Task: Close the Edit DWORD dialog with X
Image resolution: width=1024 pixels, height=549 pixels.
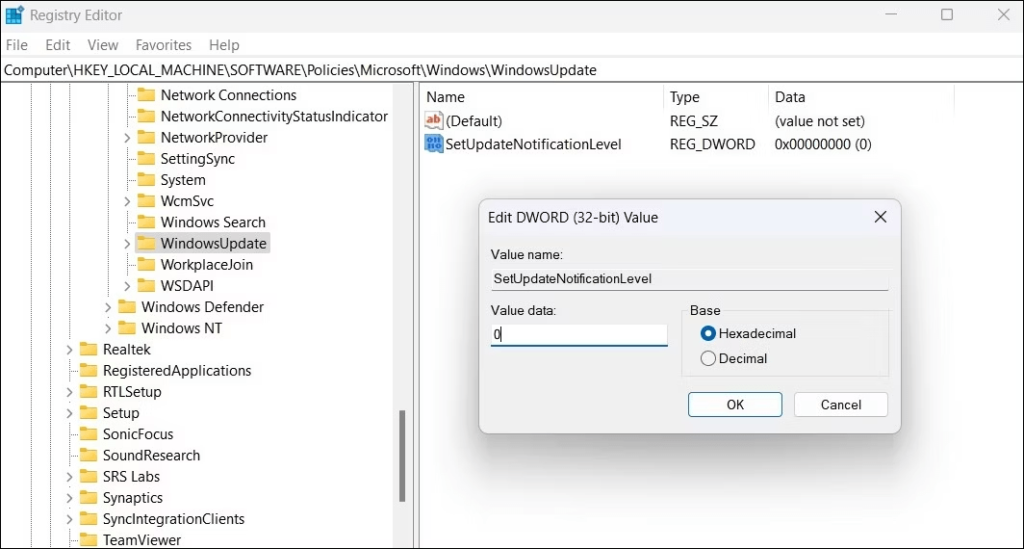Action: [x=880, y=217]
